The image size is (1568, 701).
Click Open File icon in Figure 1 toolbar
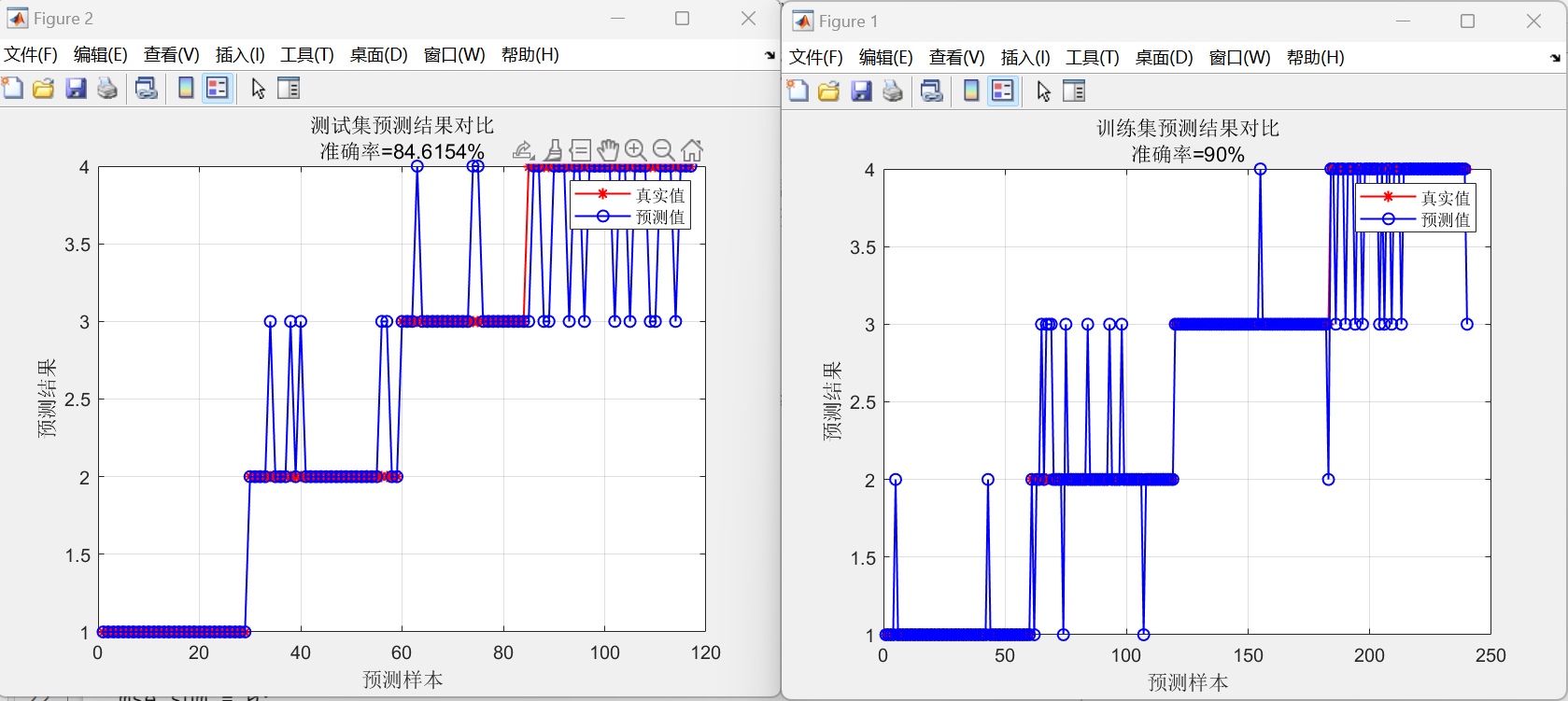828,91
